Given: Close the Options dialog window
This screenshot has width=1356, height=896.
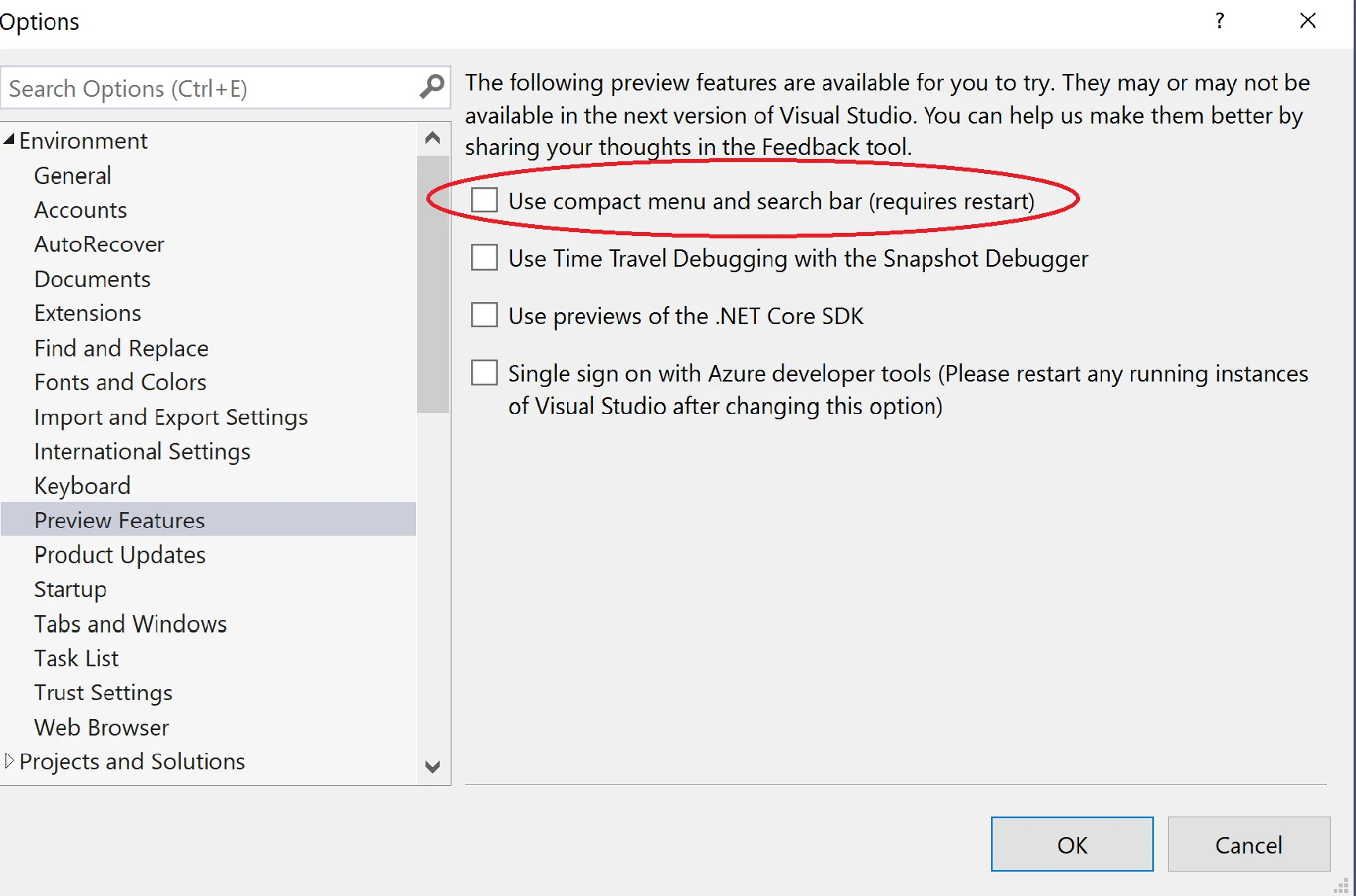Looking at the screenshot, I should coord(1307,21).
